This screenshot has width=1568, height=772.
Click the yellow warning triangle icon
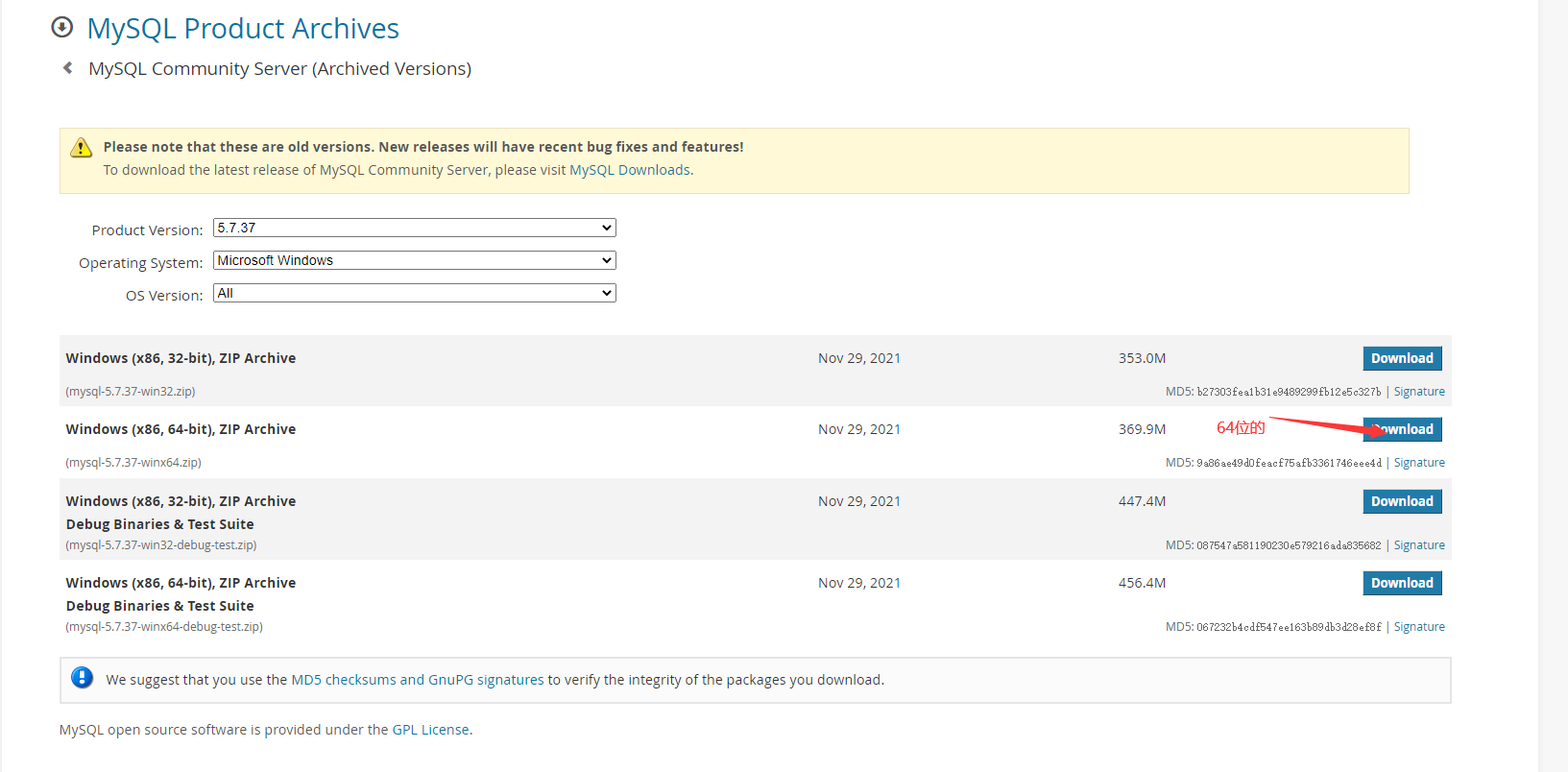coord(82,147)
